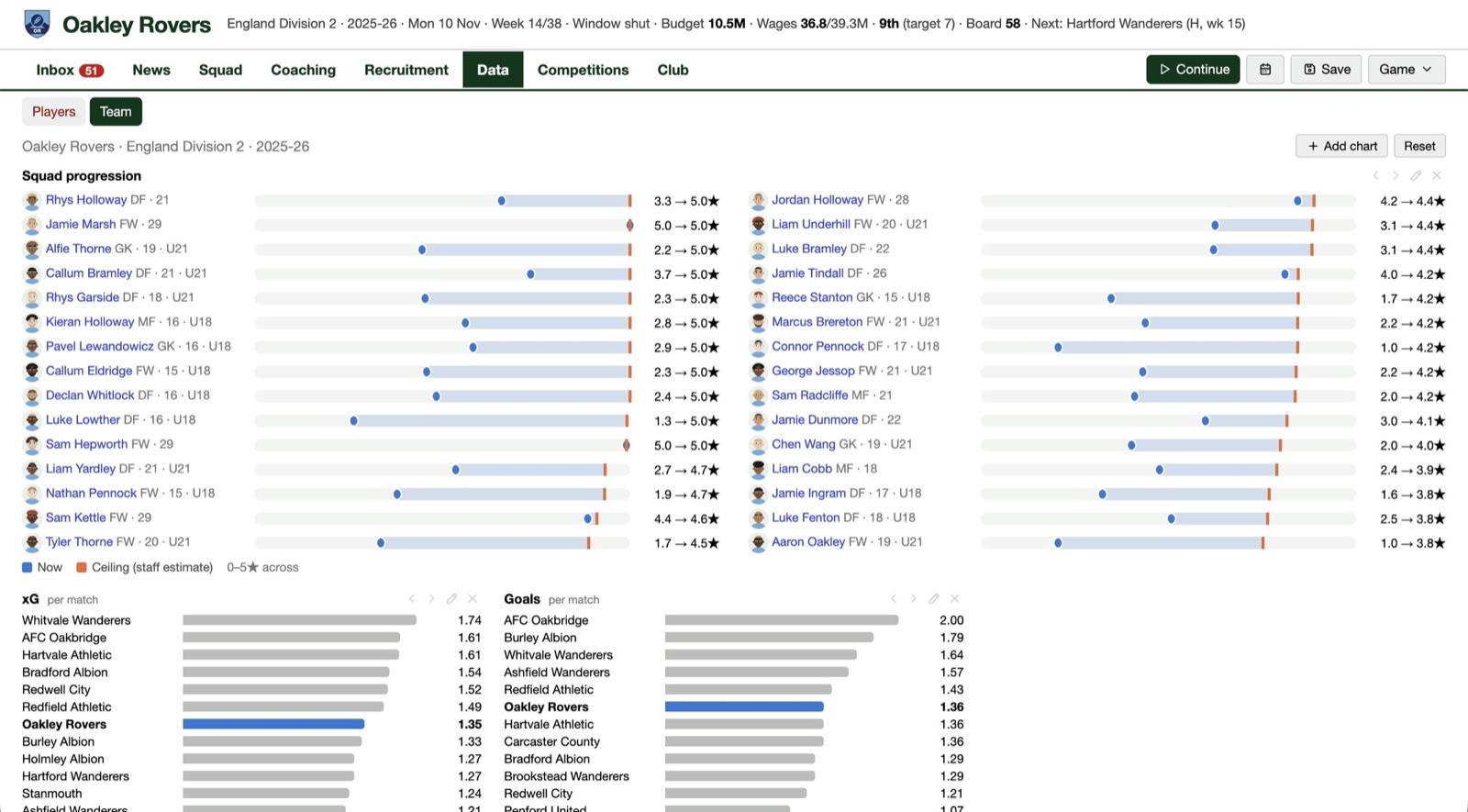Switch to the Players view
Screen dimensions: 1468x812
coord(54,112)
